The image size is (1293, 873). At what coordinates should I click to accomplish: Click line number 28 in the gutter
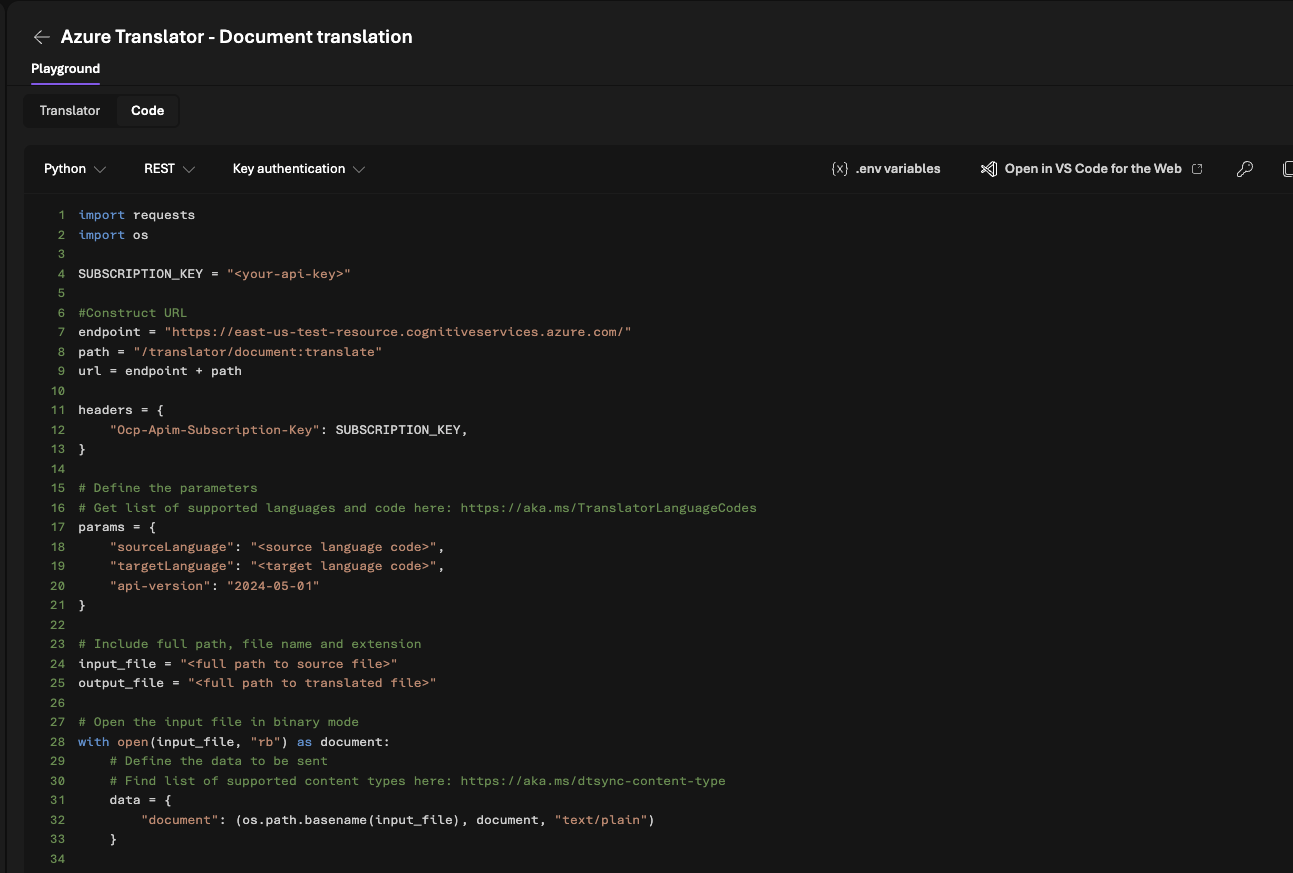tap(57, 742)
